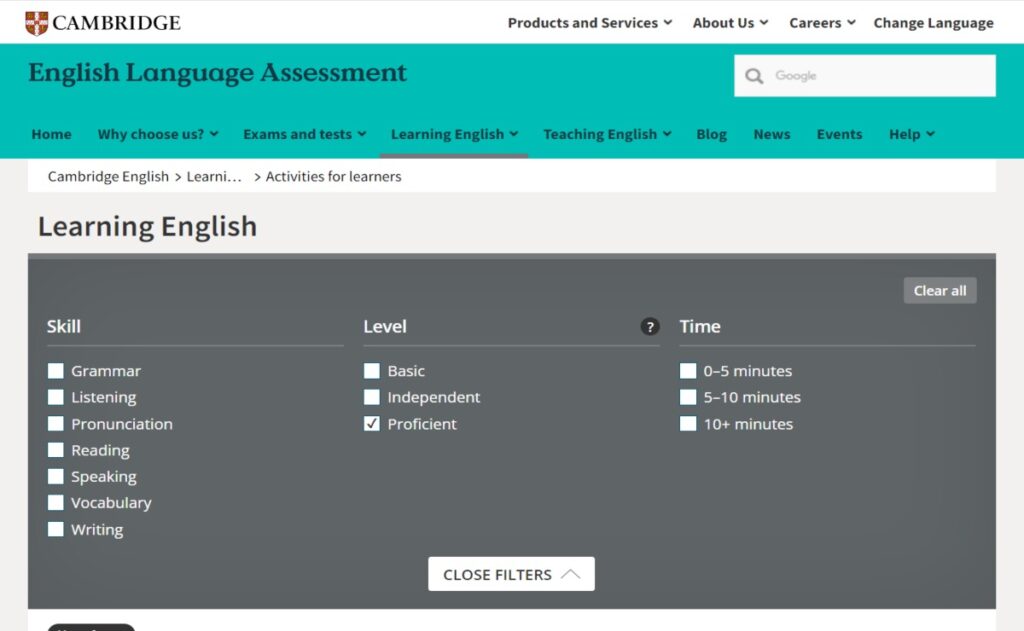Open the Why choose us? menu
Screen dimensions: 1024x631
[158, 134]
